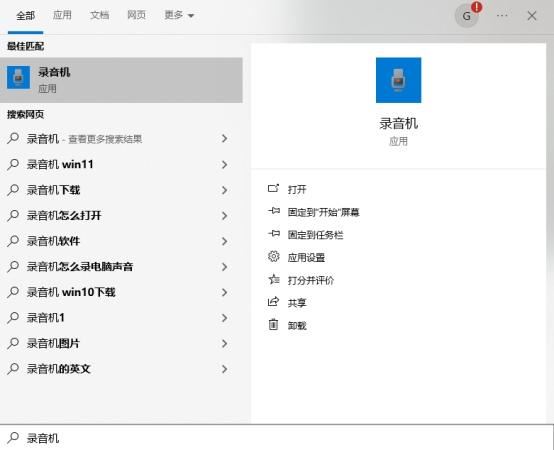Image resolution: width=554 pixels, height=450 pixels.
Task: Click search icon next to 录音机 win11
Action: point(13,164)
